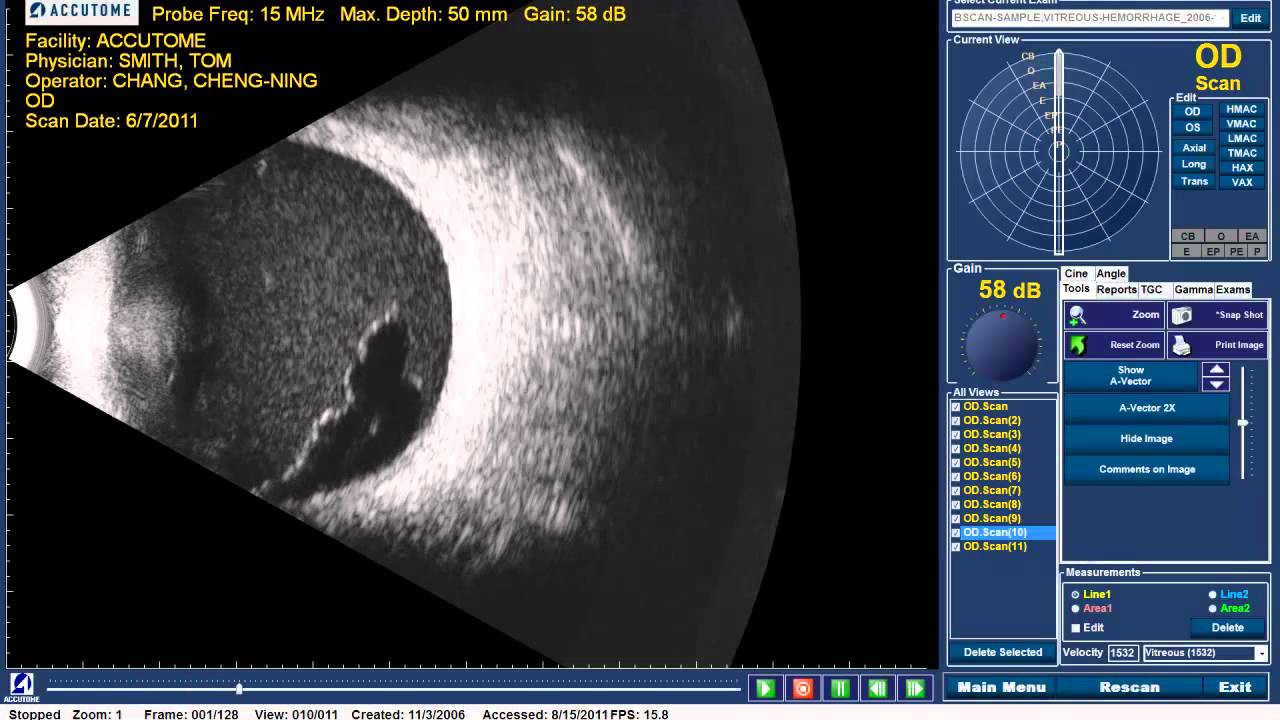Click Edit next to the exam name
Image resolution: width=1280 pixels, height=720 pixels.
(1251, 18)
